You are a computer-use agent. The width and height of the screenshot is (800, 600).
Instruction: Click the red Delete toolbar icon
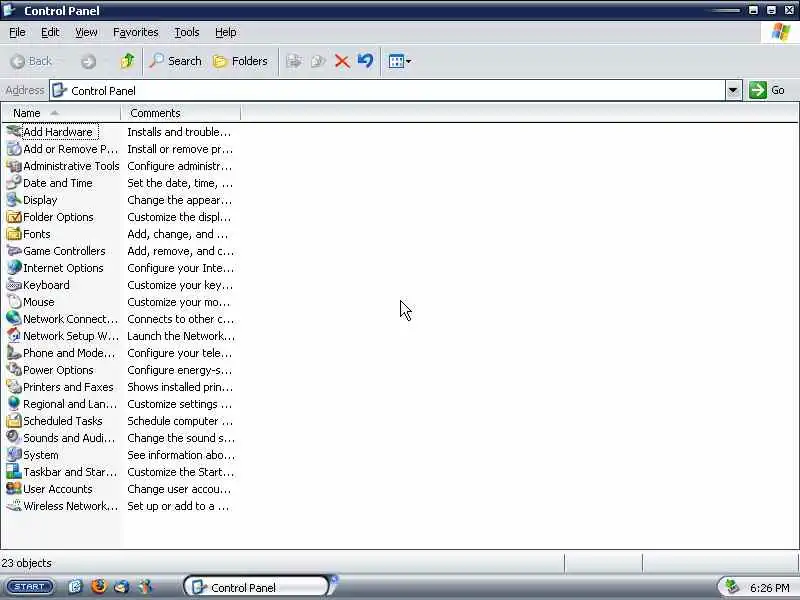tap(342, 62)
